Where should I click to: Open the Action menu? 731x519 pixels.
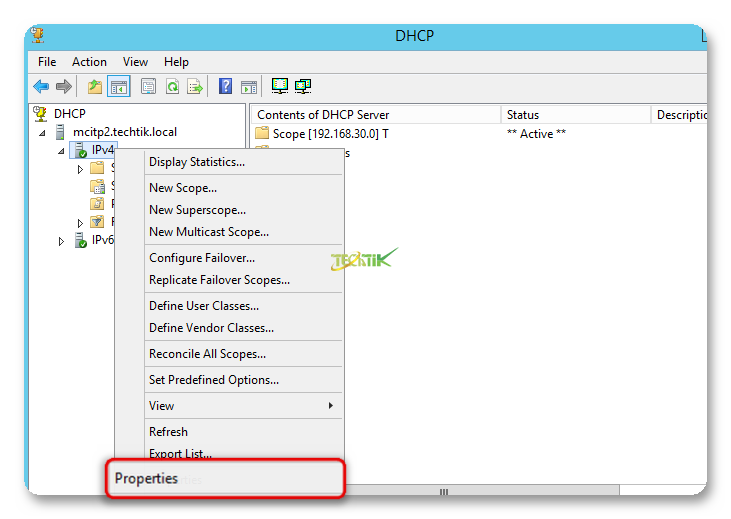coord(89,62)
